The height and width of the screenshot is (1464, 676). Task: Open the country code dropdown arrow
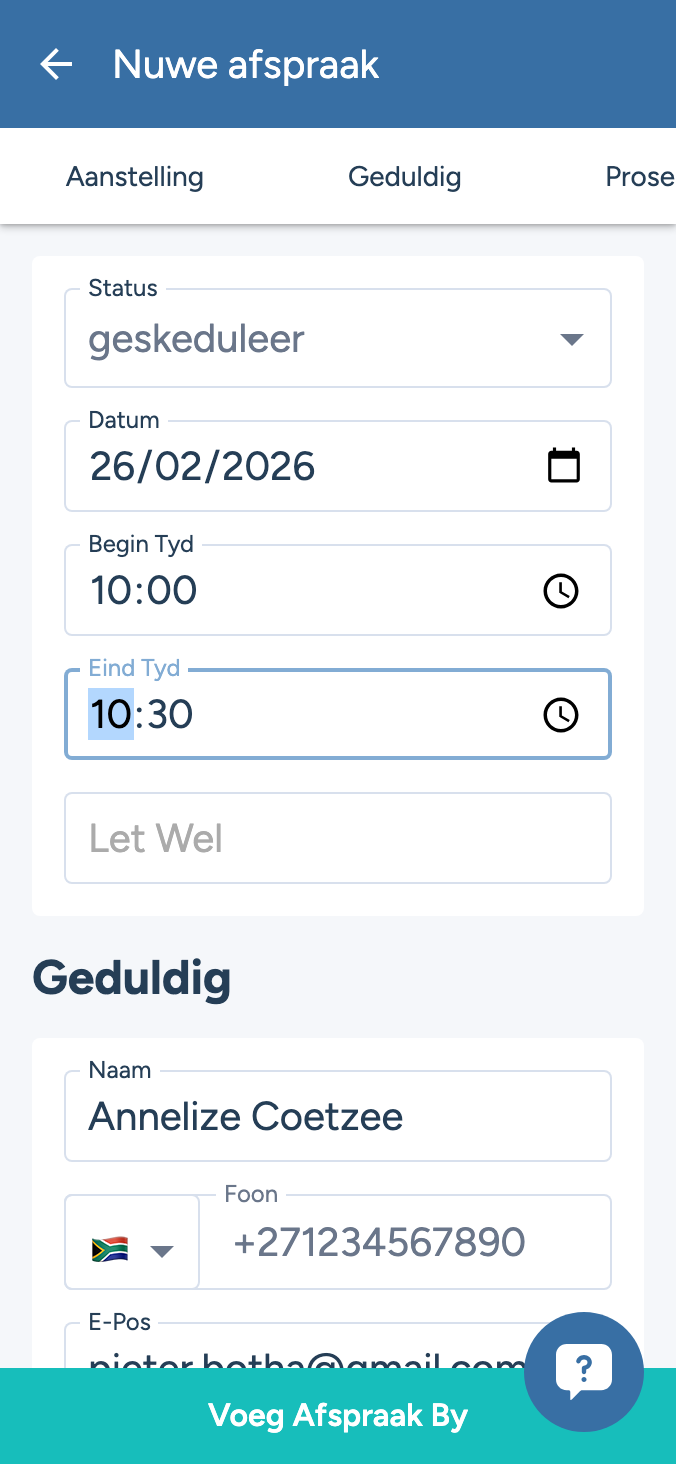(162, 1251)
